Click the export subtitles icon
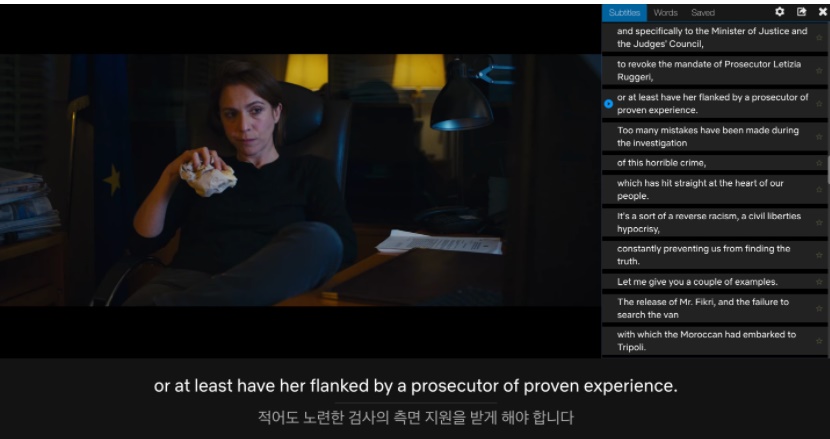Screen dimensions: 830x439 pyautogui.click(x=801, y=12)
